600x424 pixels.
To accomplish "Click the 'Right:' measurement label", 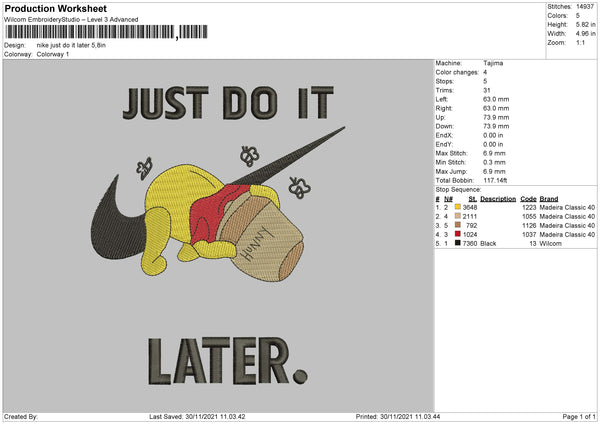I will pos(444,108).
